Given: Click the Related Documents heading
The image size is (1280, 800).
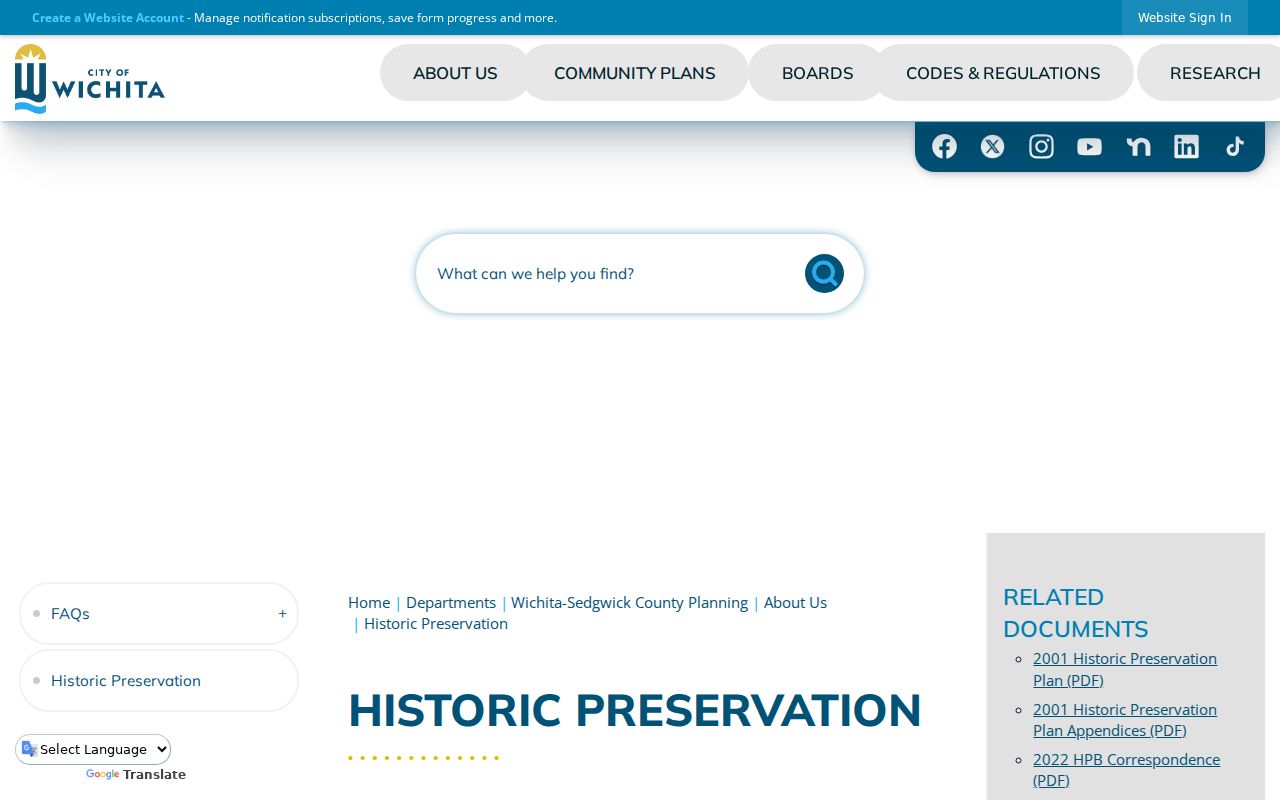Looking at the screenshot, I should coord(1076,613).
